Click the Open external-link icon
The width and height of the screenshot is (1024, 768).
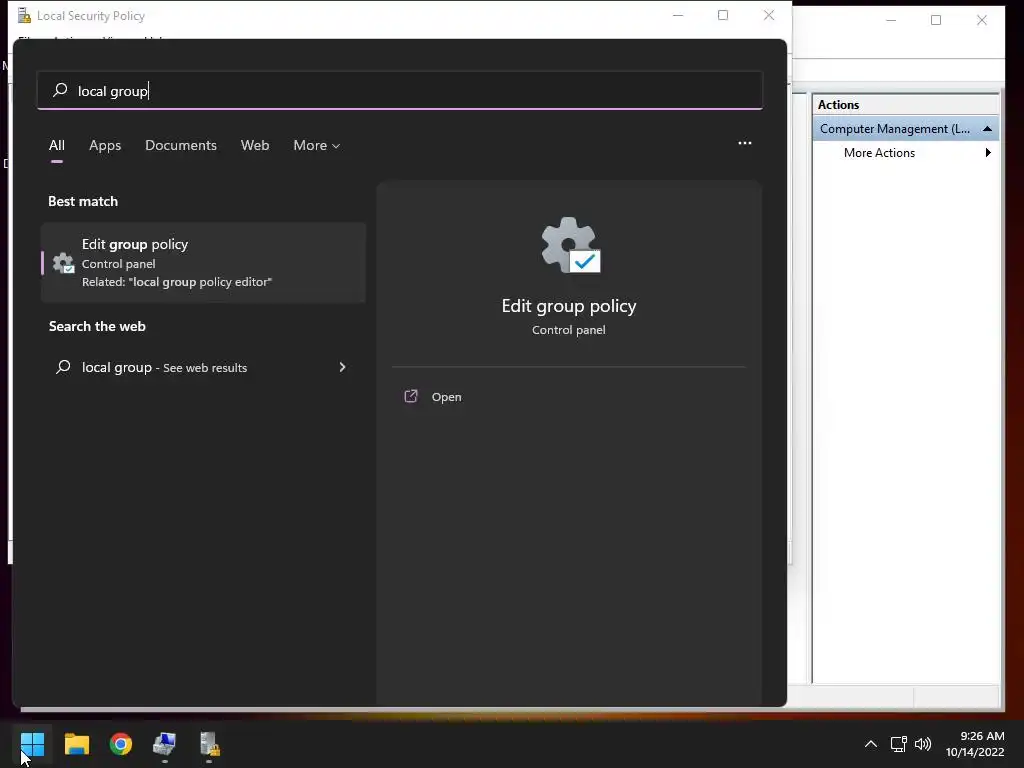pyautogui.click(x=411, y=396)
